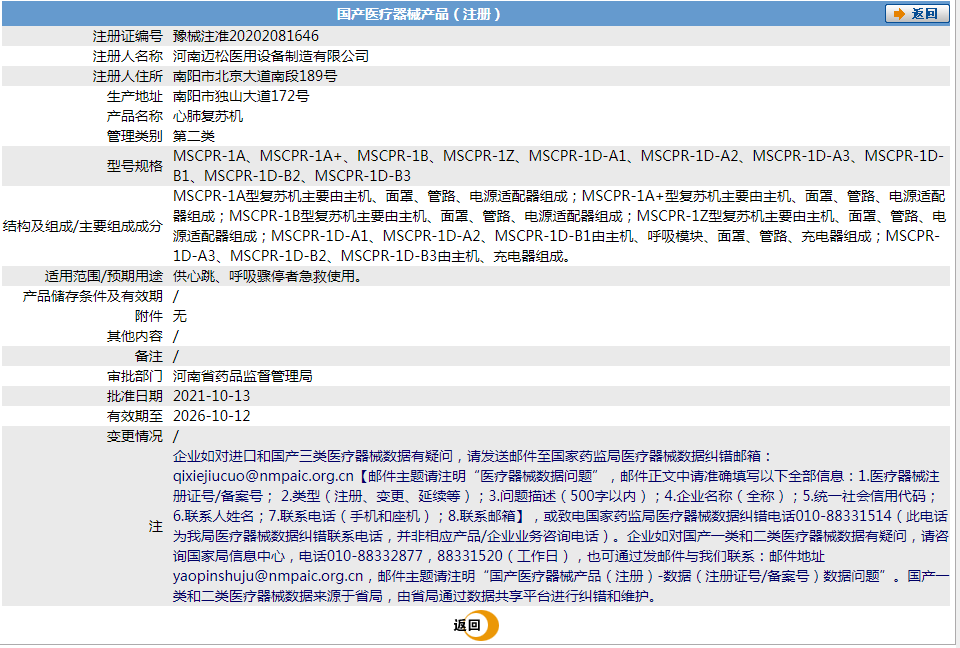
Task: Click the model code MSCPR-1A in the model list
Action: click(x=209, y=156)
